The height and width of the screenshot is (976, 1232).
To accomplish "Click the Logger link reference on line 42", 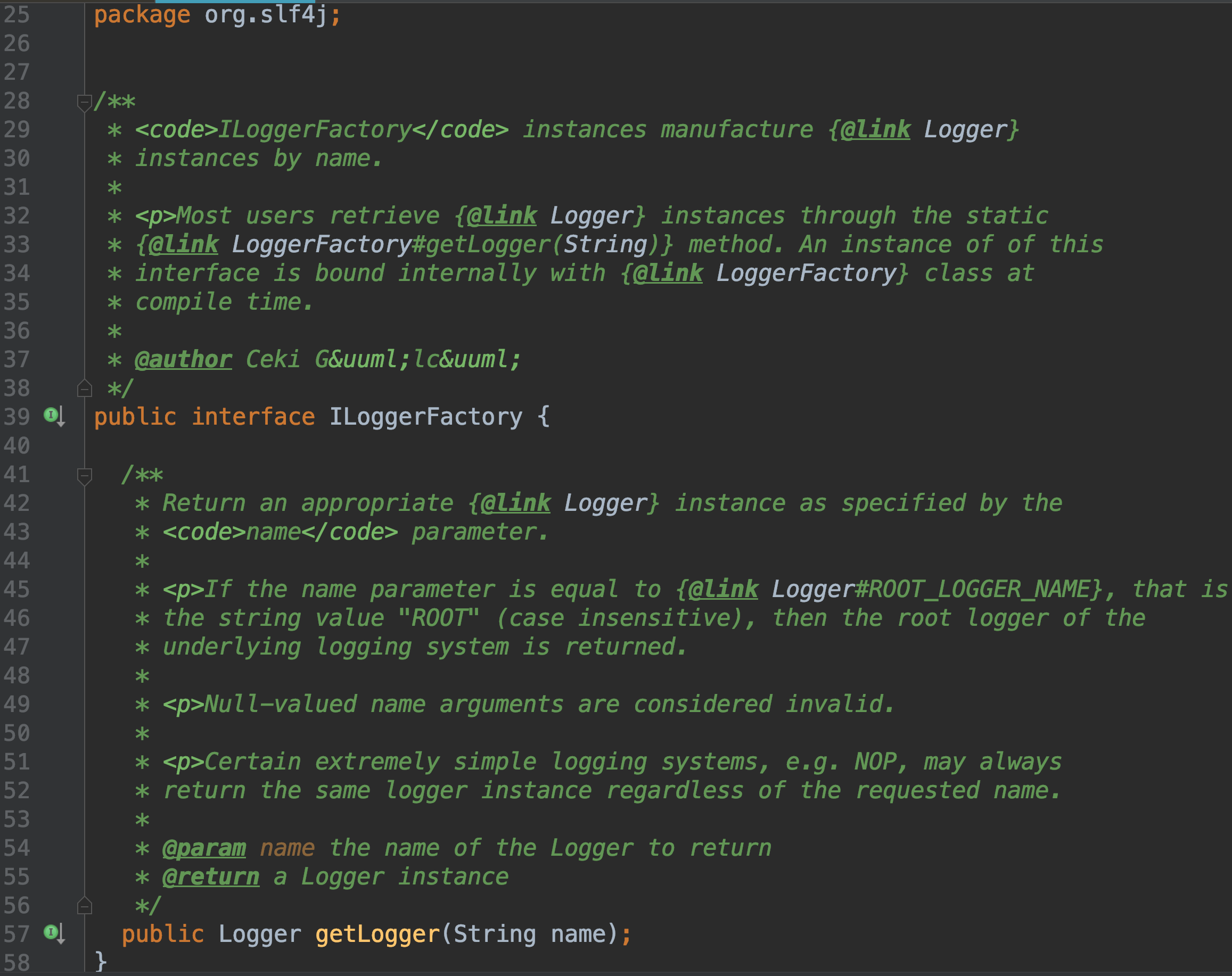I will pyautogui.click(x=606, y=503).
